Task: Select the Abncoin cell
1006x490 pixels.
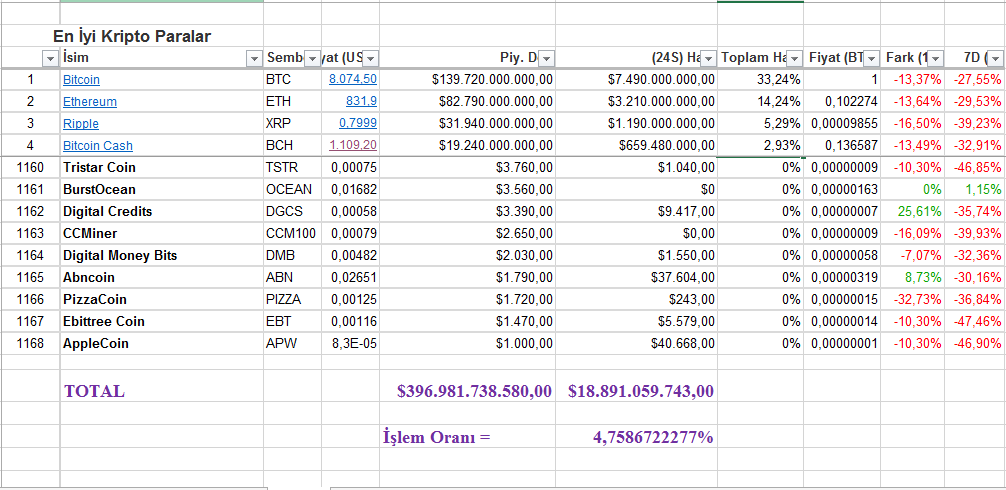Action: pyautogui.click(x=162, y=277)
